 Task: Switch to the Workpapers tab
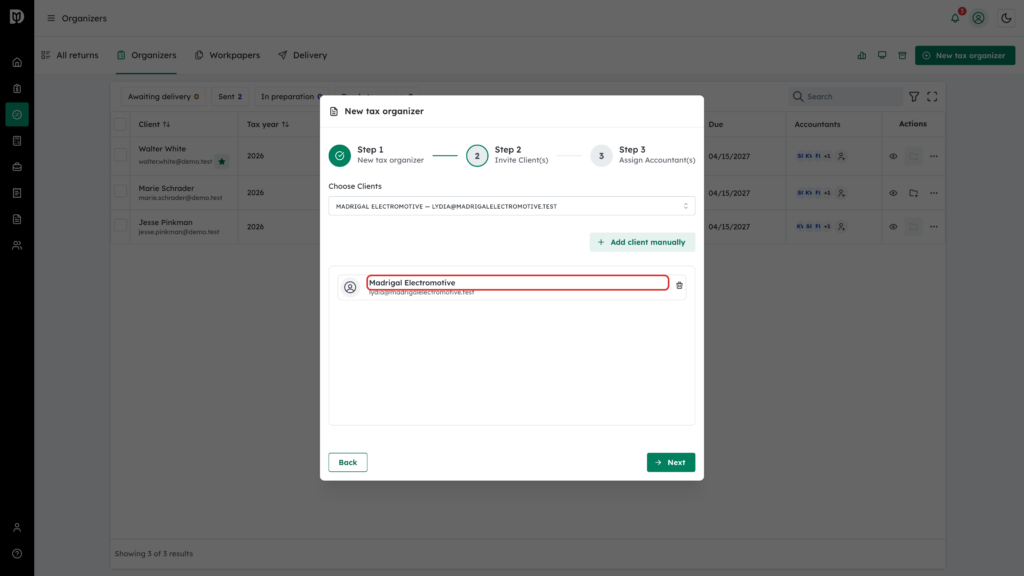coord(227,56)
